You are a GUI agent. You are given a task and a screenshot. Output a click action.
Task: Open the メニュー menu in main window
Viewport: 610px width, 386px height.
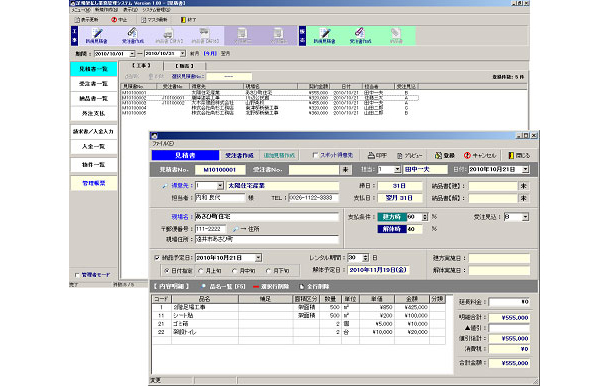[x=81, y=10]
